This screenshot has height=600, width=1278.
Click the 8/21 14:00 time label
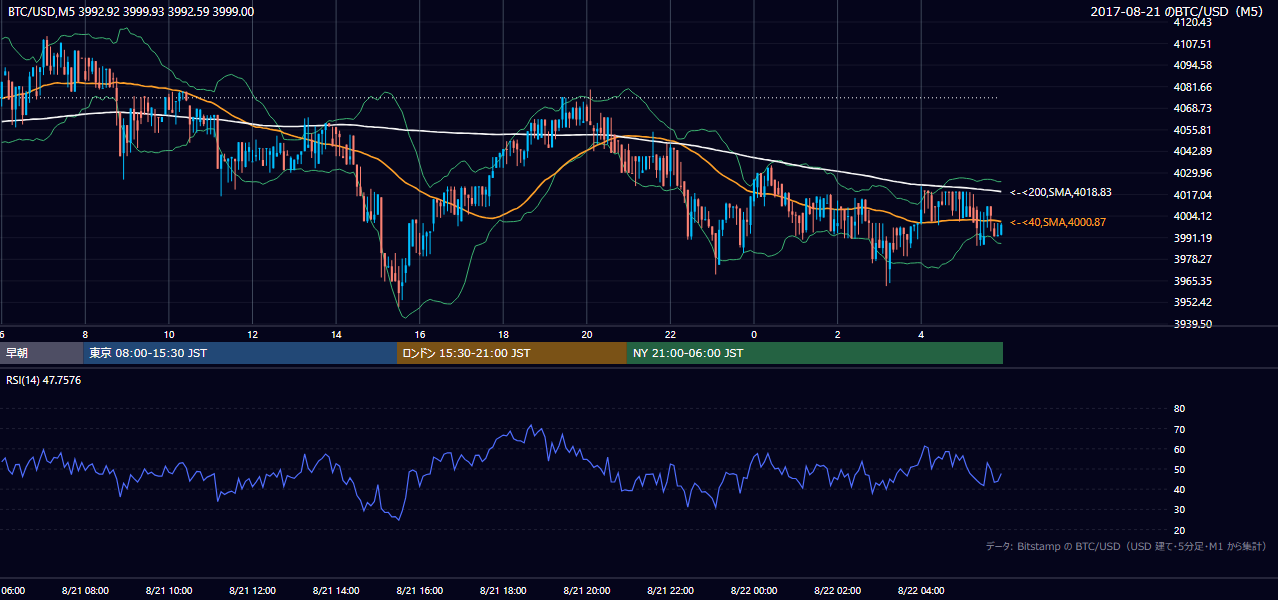click(336, 591)
